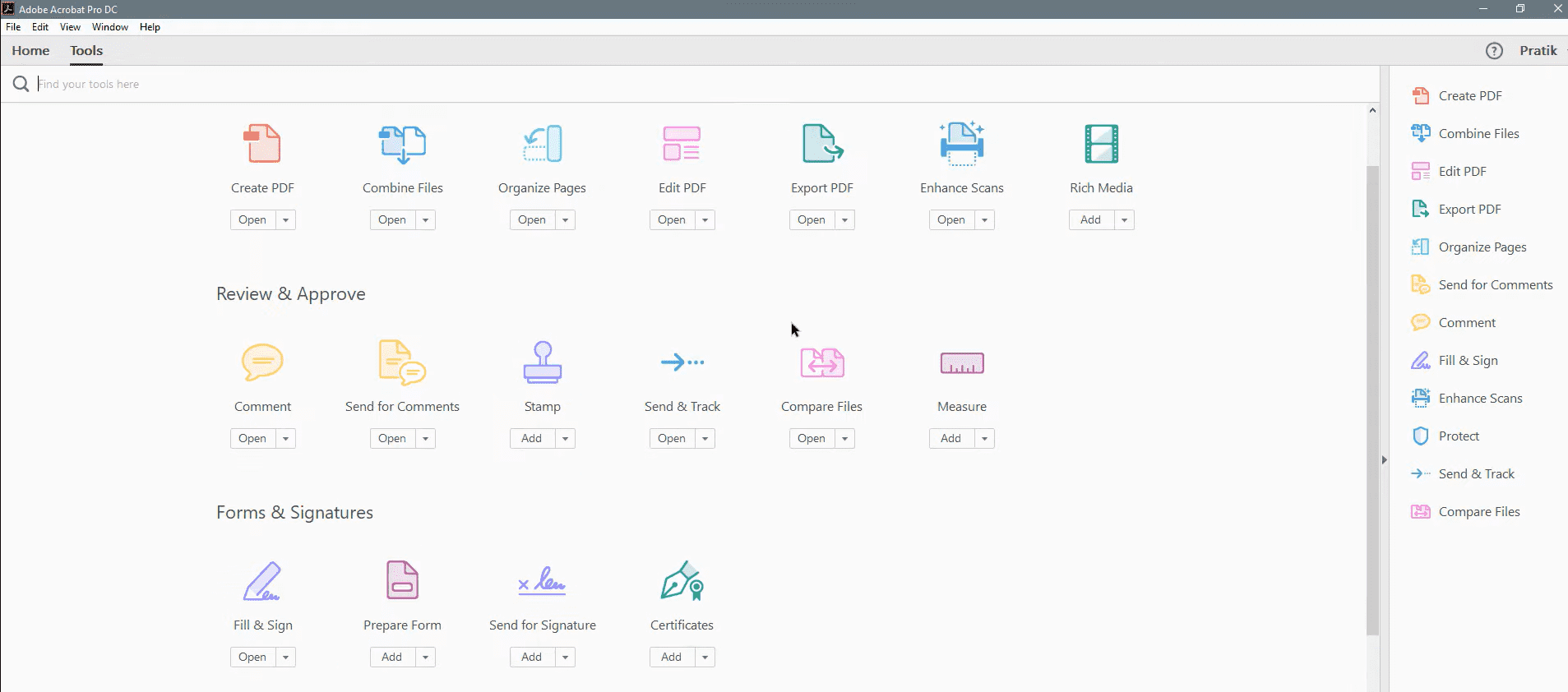Screen dimensions: 1568x692
Task: Open the Pratik account menu
Action: point(1539,51)
